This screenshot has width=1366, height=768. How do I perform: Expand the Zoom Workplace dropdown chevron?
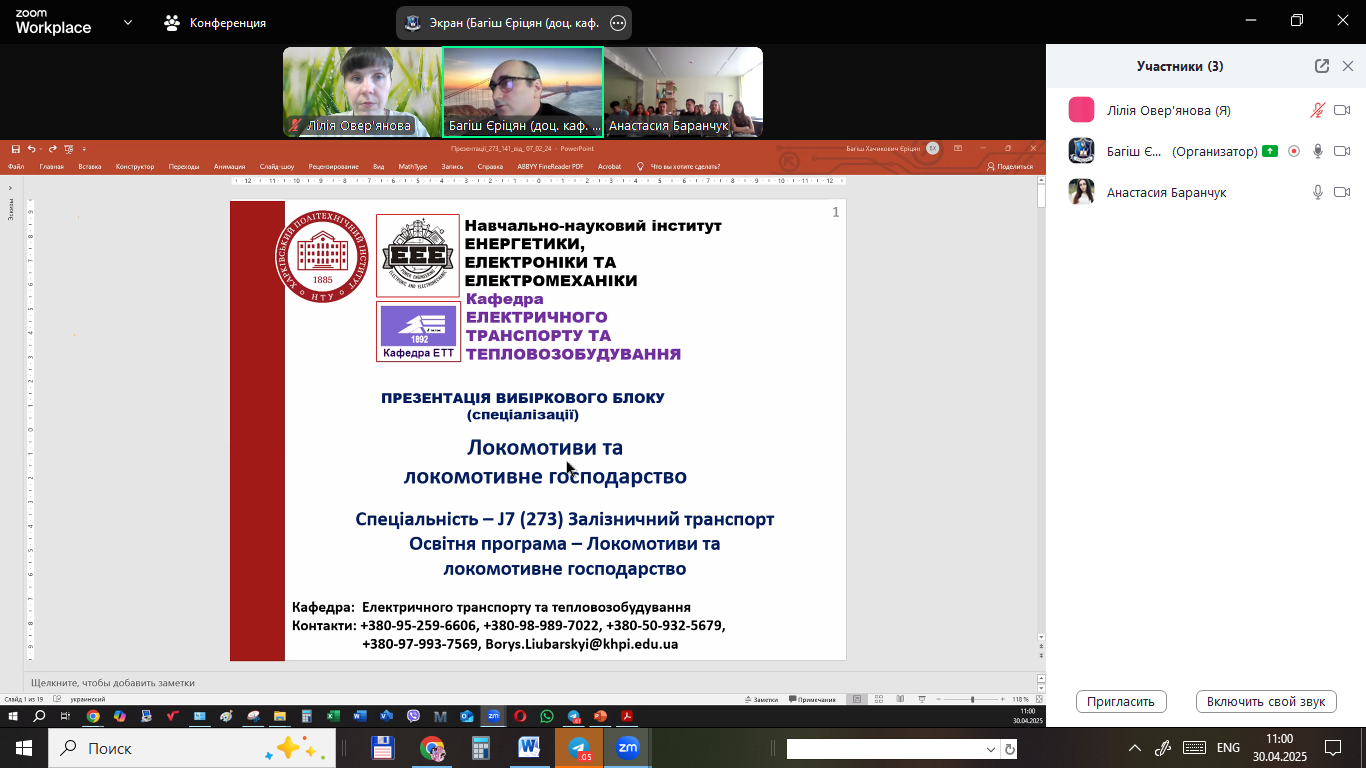click(128, 22)
